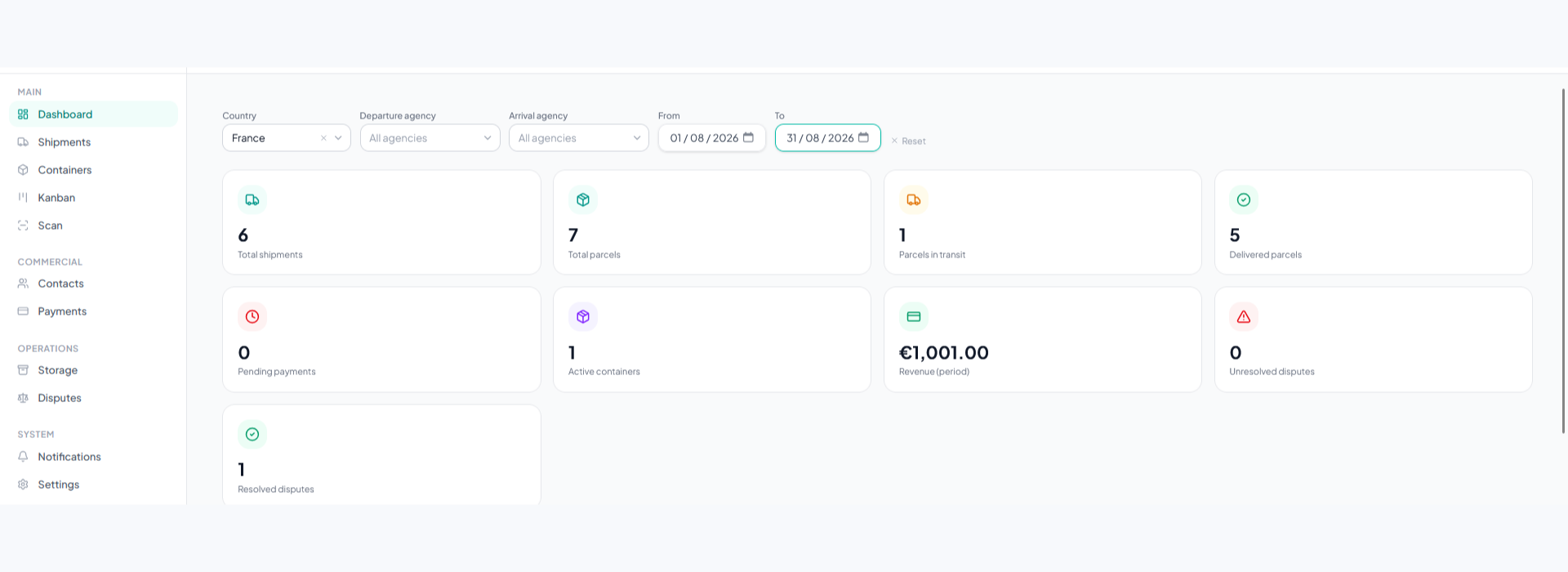
Task: Expand the Country dropdown chevron
Action: [338, 138]
